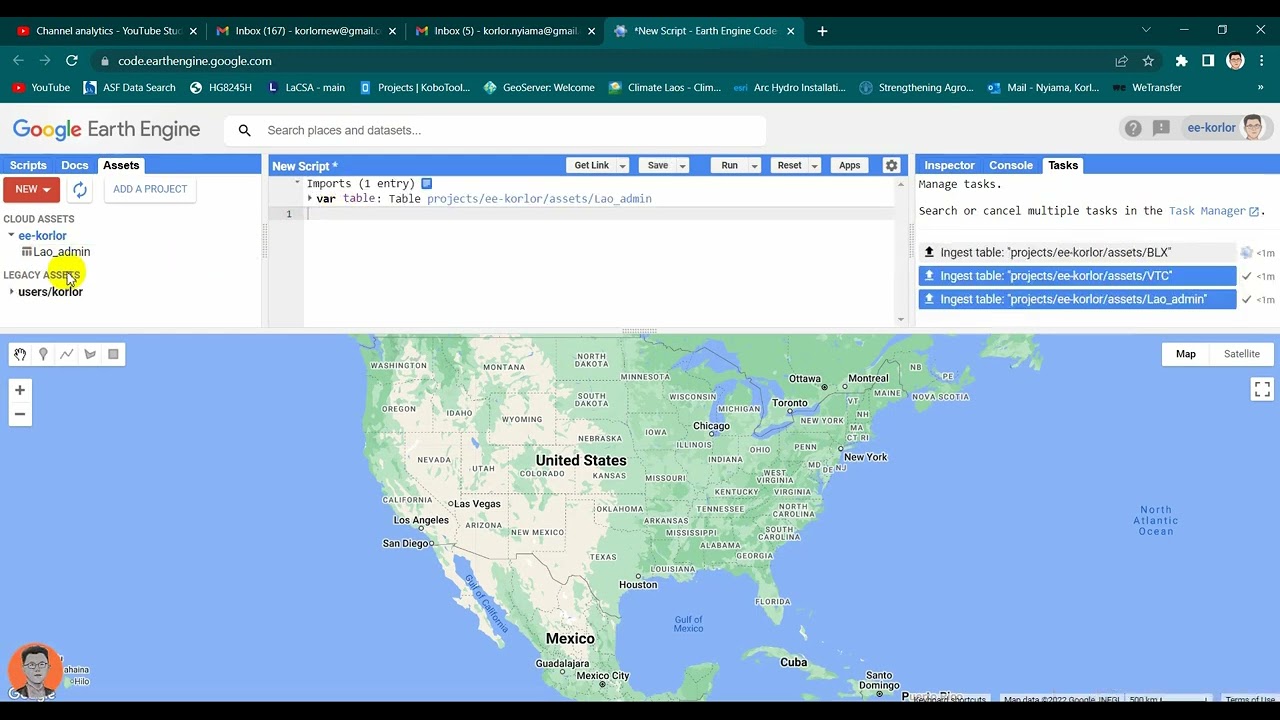Switch map to Satellite view
The height and width of the screenshot is (720, 1280).
coord(1241,354)
